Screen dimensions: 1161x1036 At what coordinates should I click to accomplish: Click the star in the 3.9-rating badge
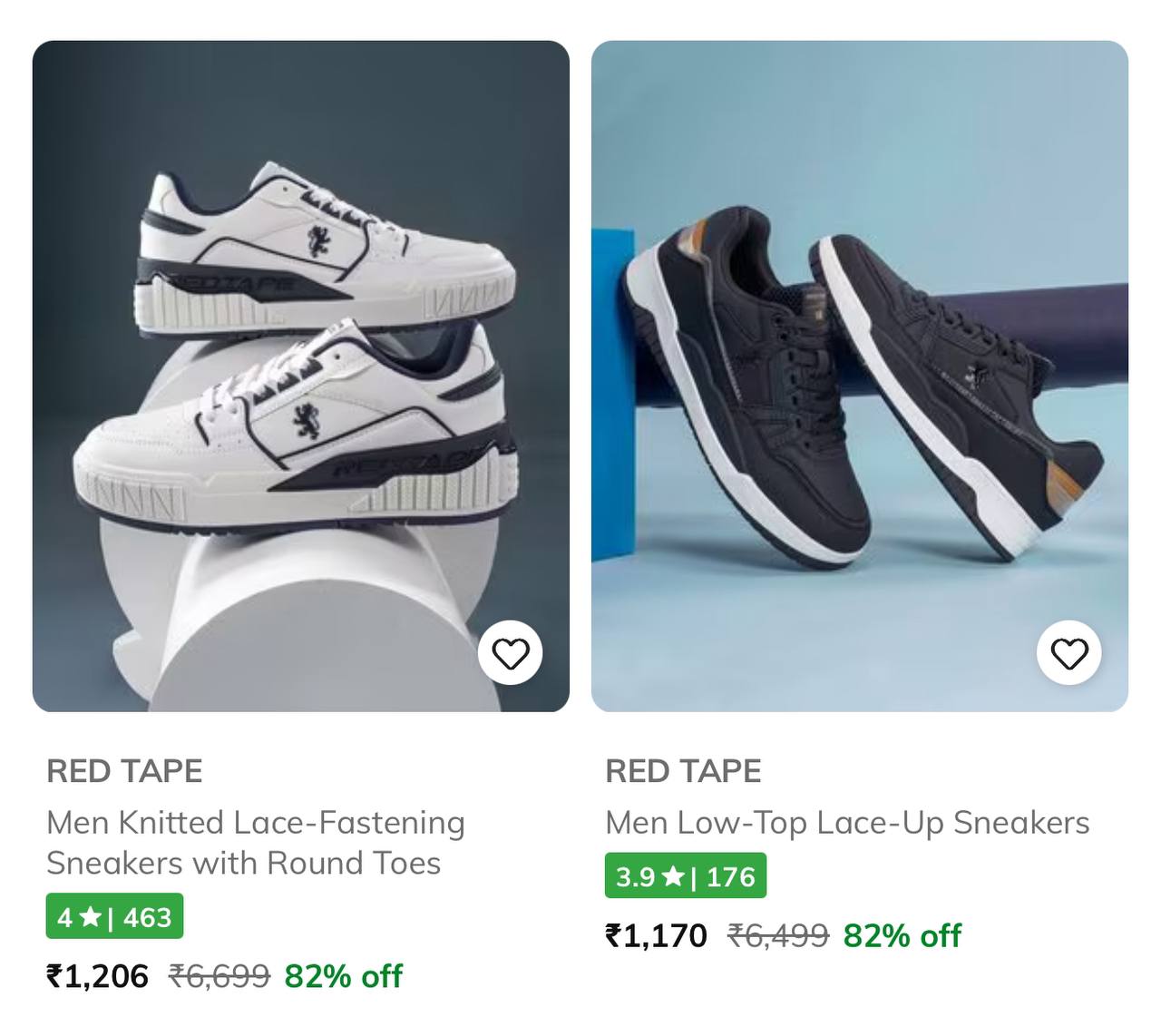click(x=673, y=876)
